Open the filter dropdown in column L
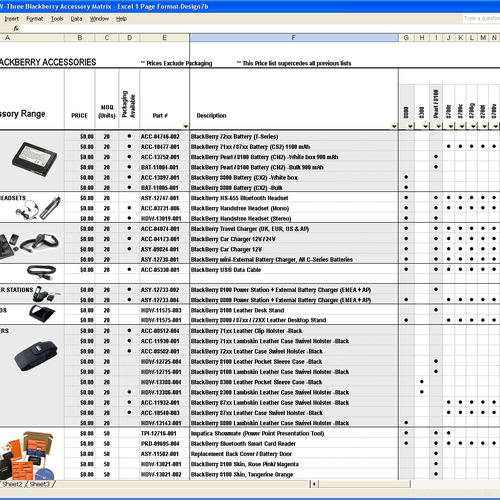The height and width of the screenshot is (500, 500). pyautogui.click(x=473, y=126)
